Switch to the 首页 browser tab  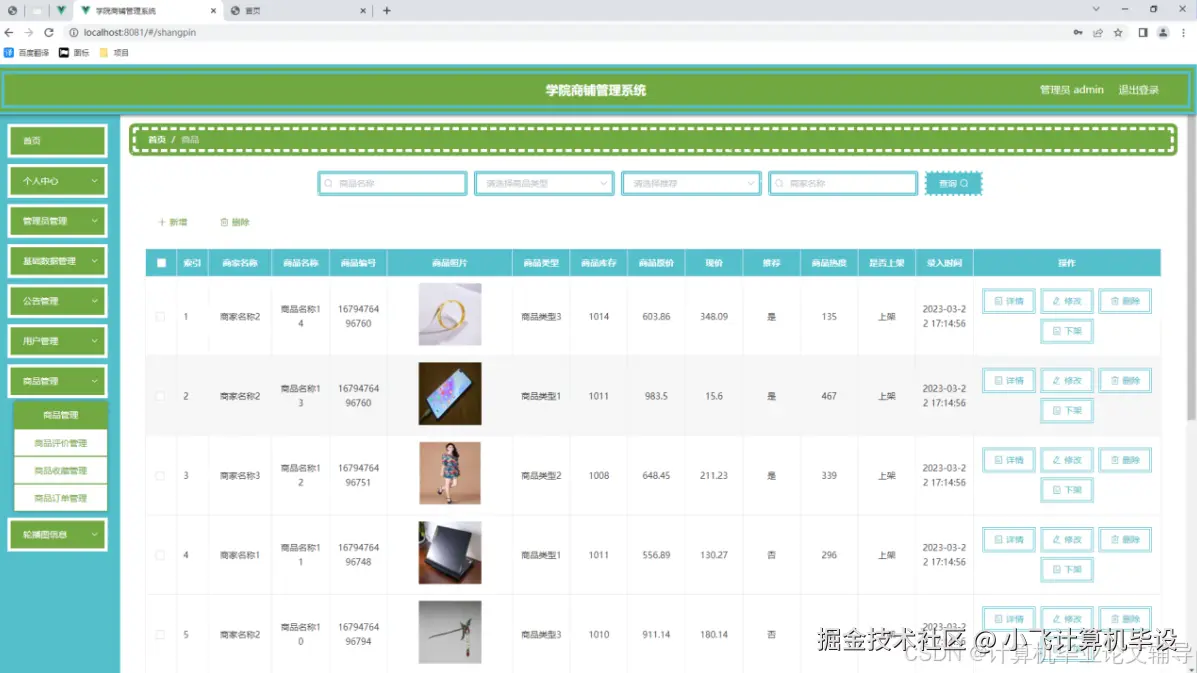[x=298, y=11]
